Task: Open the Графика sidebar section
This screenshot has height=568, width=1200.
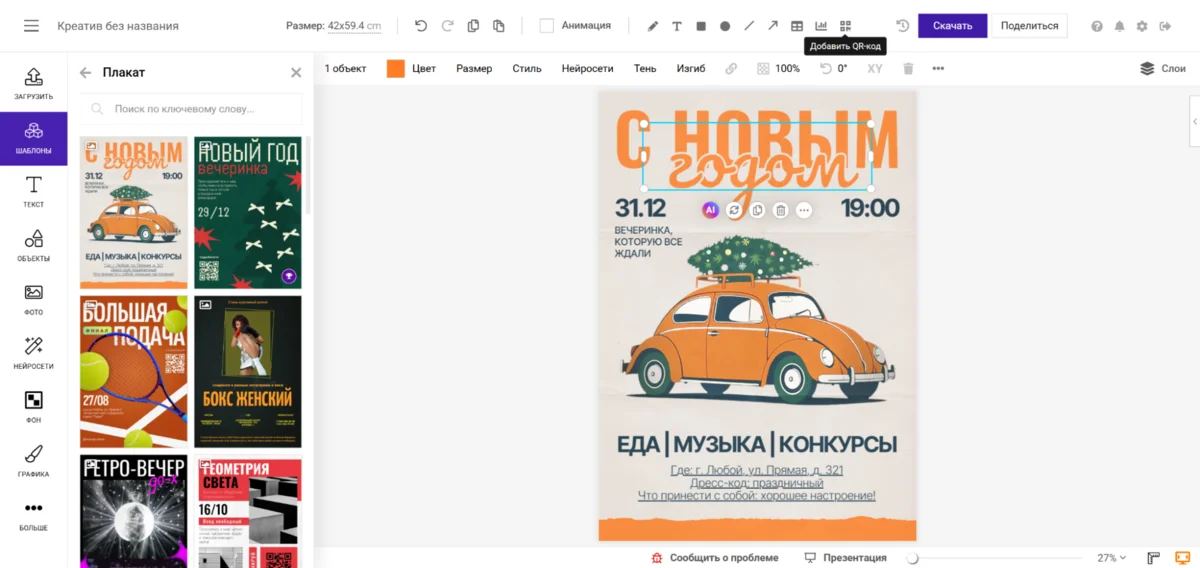Action: [34, 461]
